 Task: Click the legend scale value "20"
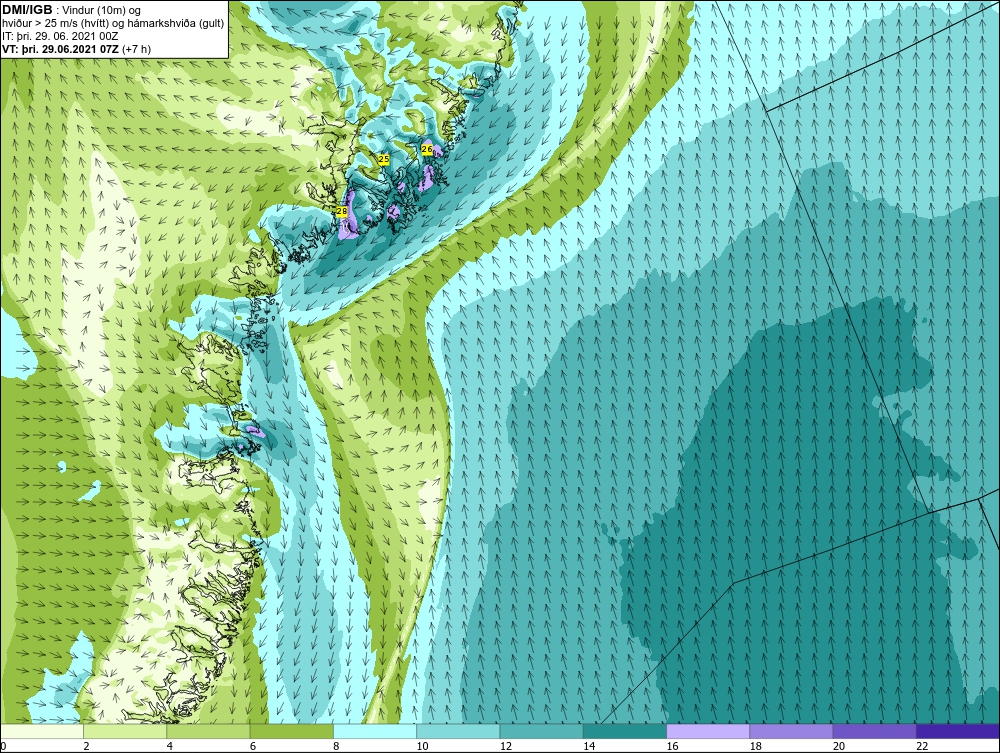839,746
